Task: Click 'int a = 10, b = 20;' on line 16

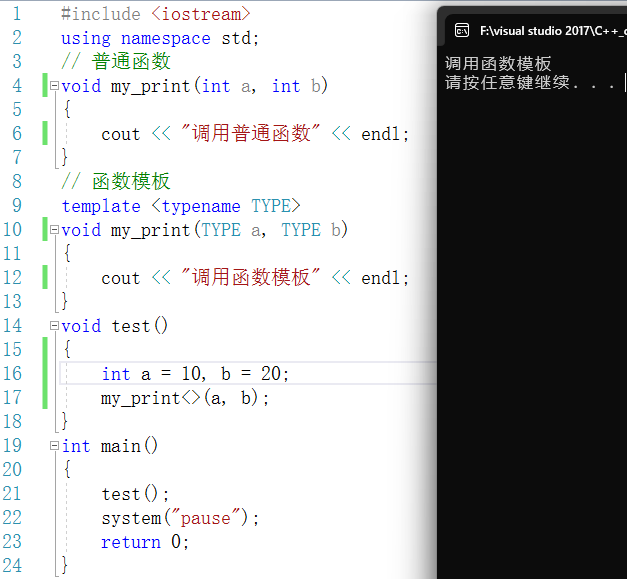Action: pyautogui.click(x=195, y=374)
